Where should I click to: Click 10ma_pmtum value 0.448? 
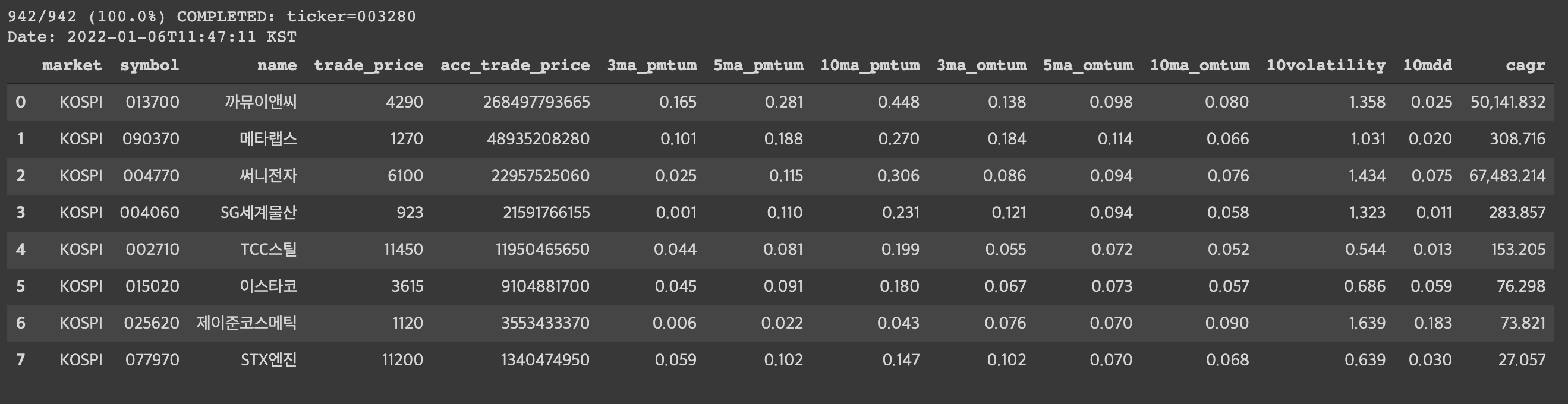coord(899,102)
